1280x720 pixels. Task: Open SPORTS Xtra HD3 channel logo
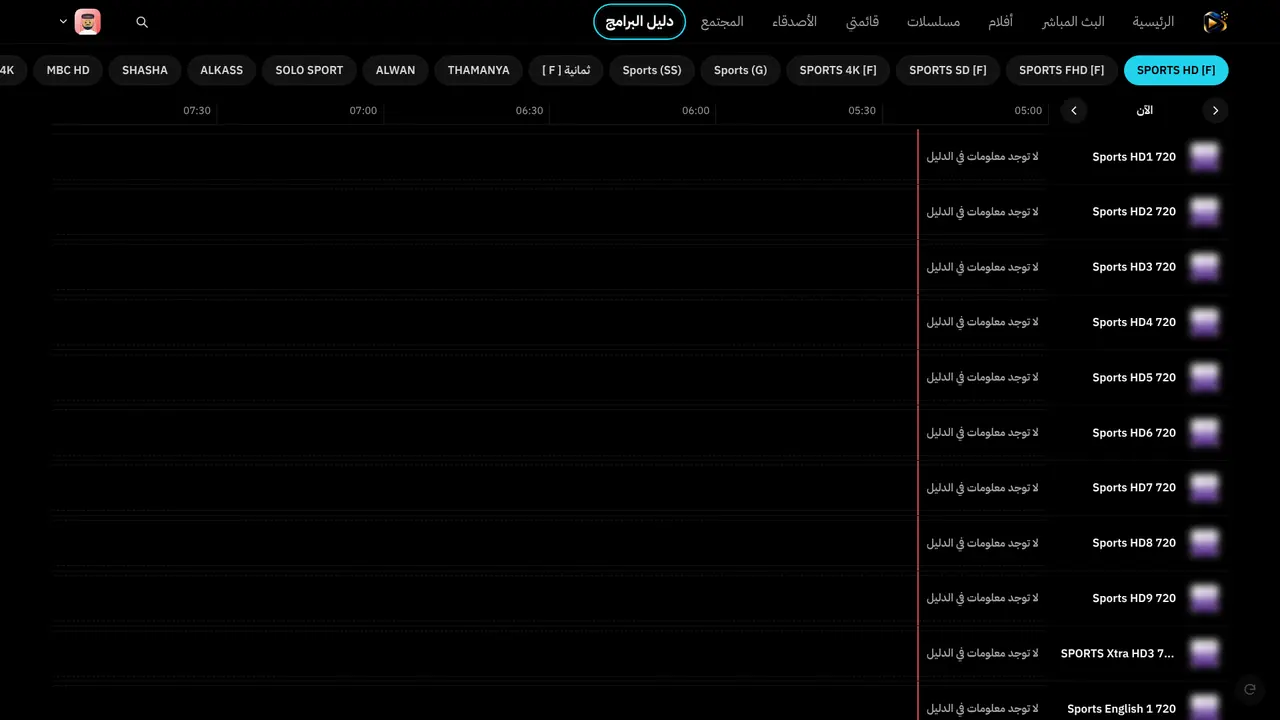tap(1204, 653)
